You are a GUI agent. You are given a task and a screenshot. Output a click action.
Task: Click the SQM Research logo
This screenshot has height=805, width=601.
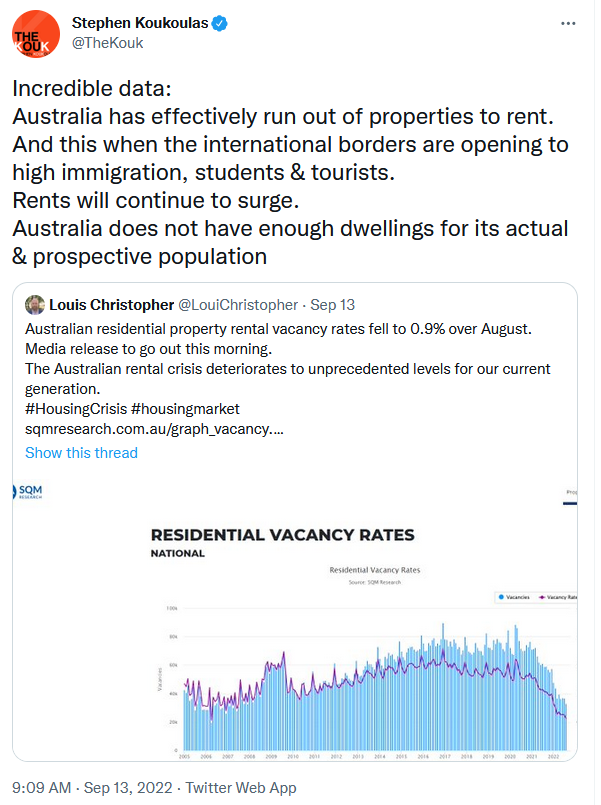pos(28,491)
